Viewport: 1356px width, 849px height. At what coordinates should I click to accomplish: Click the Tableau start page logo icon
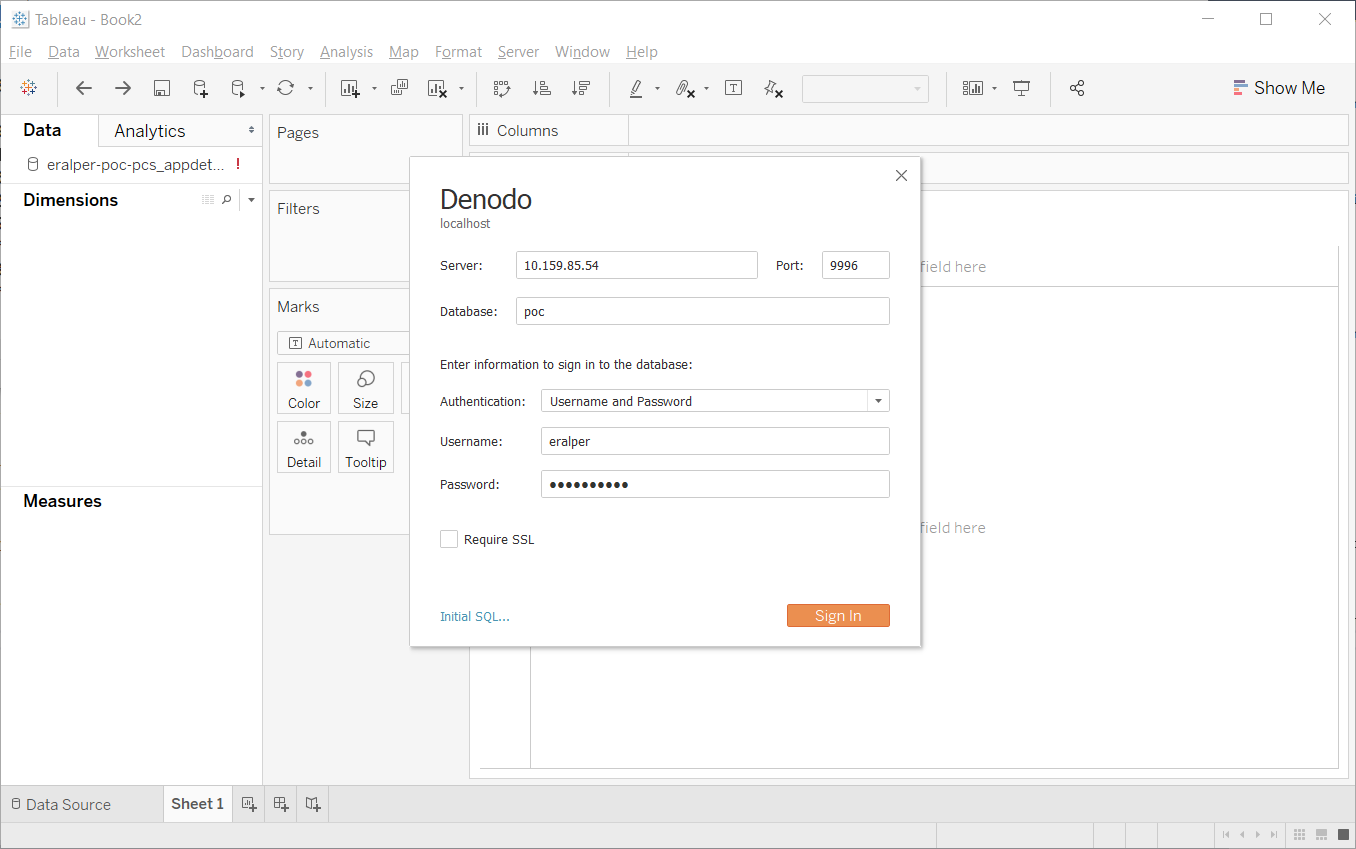click(x=29, y=88)
